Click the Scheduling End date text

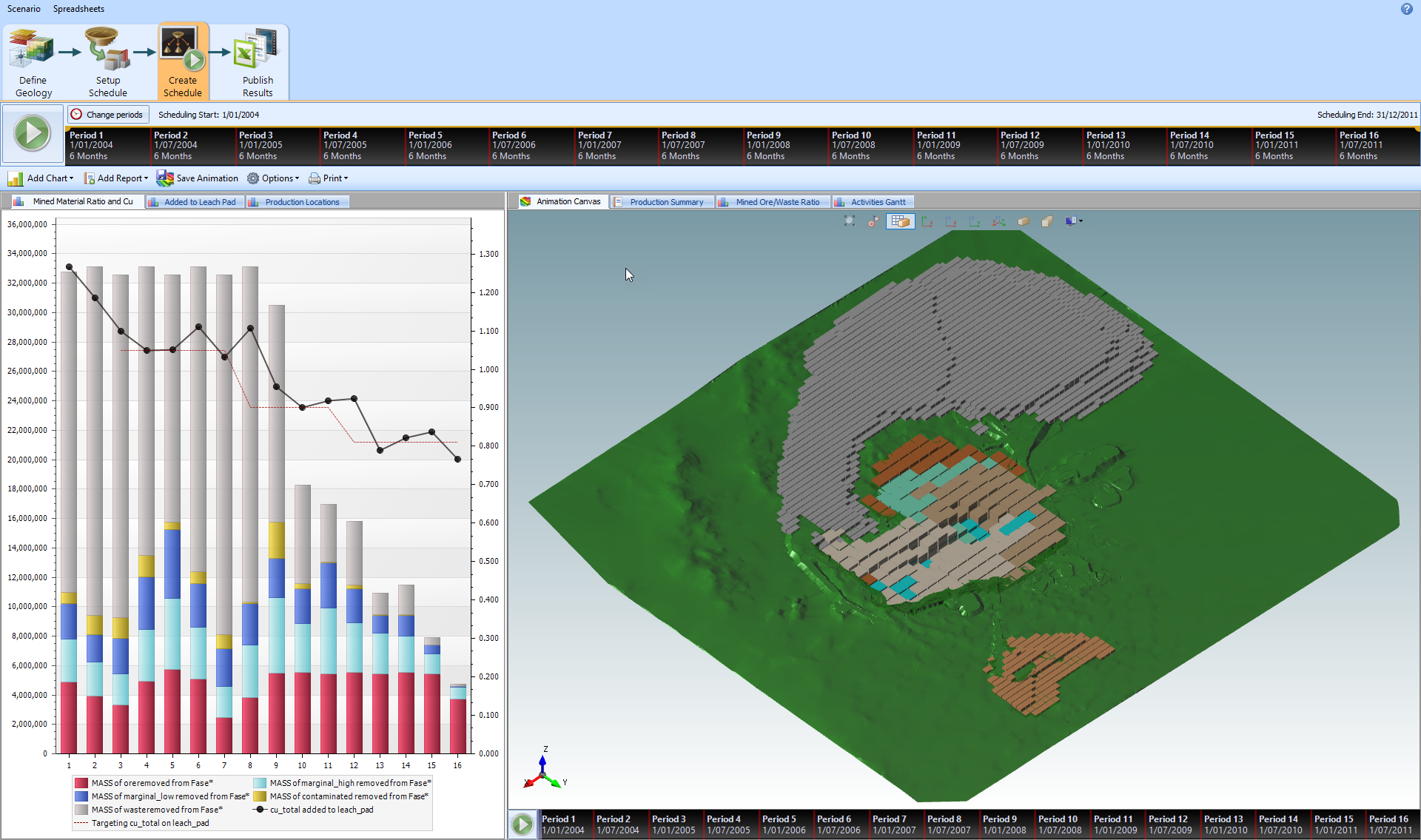[1367, 115]
